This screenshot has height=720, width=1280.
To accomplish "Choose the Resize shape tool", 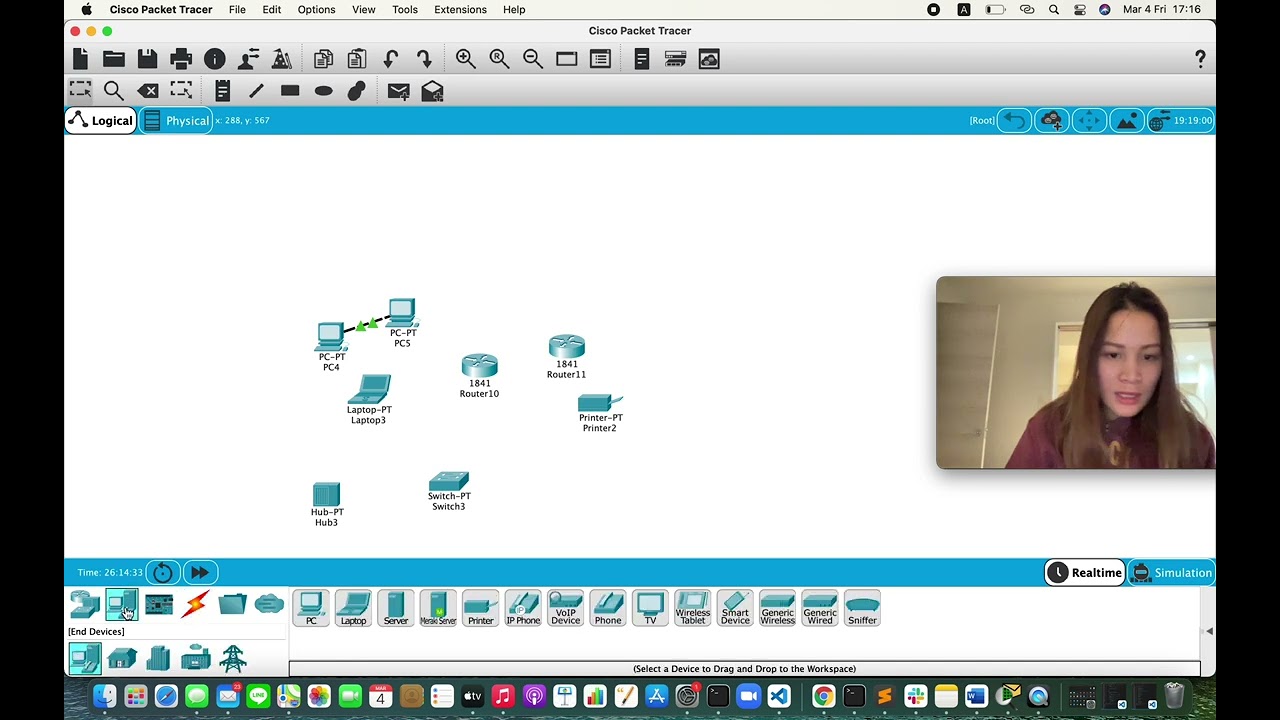I will click(181, 91).
